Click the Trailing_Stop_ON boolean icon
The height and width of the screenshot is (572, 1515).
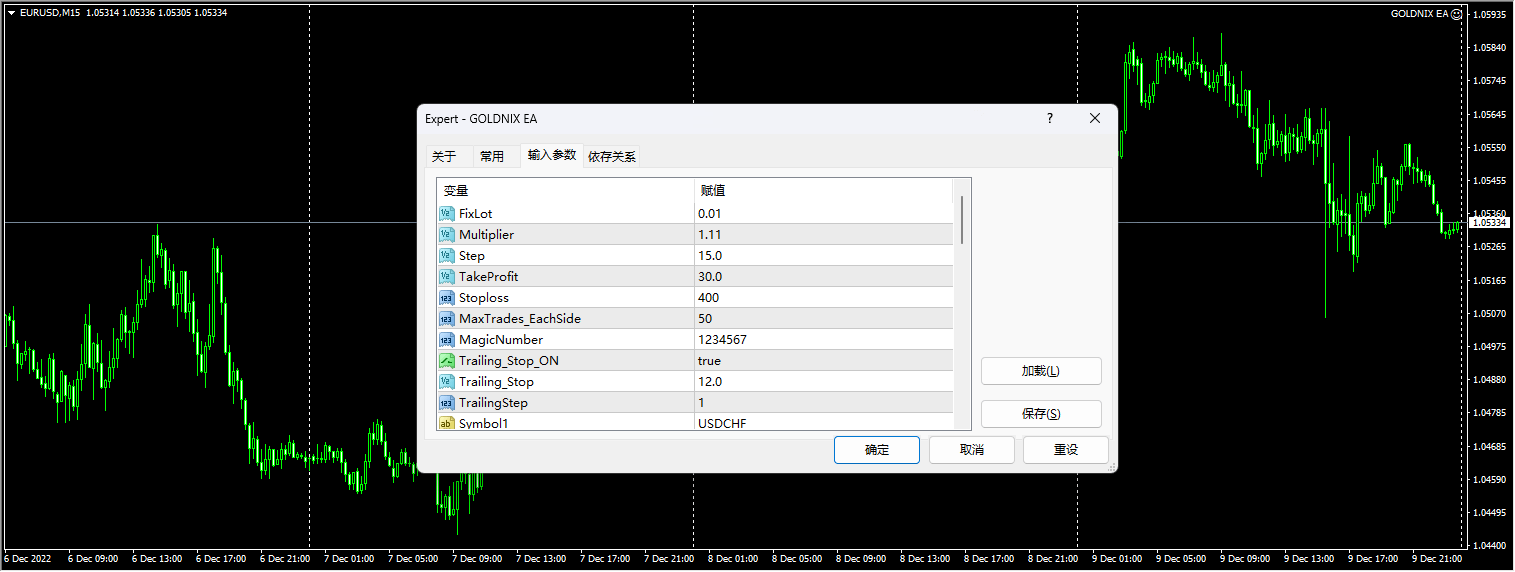pyautogui.click(x=447, y=360)
